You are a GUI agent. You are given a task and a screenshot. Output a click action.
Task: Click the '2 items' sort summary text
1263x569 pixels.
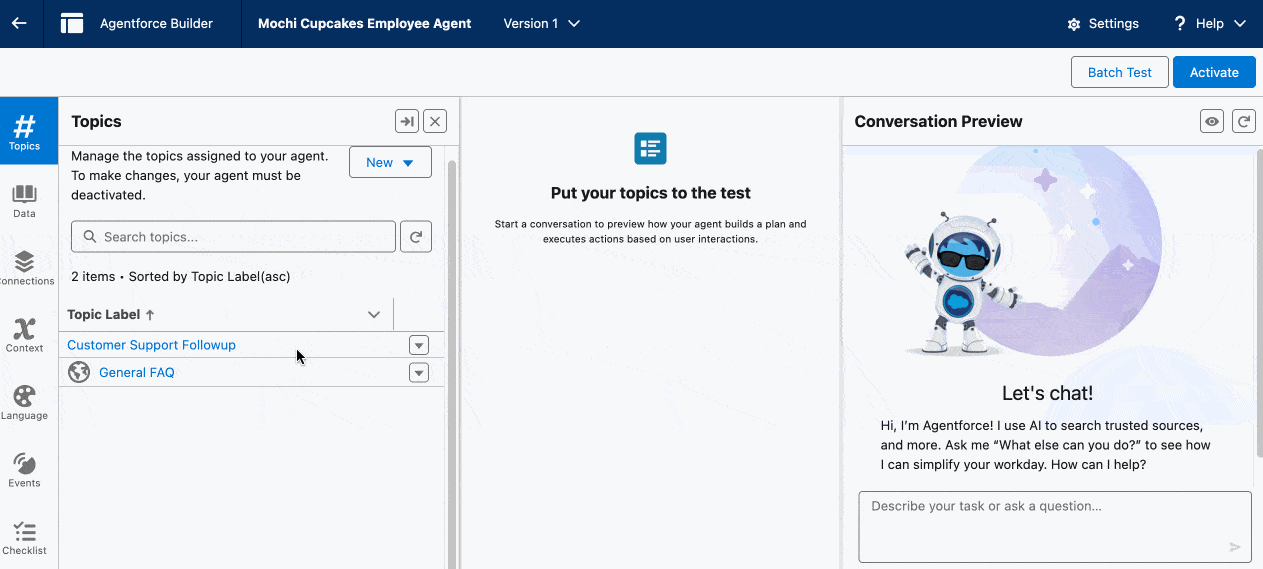(x=181, y=276)
